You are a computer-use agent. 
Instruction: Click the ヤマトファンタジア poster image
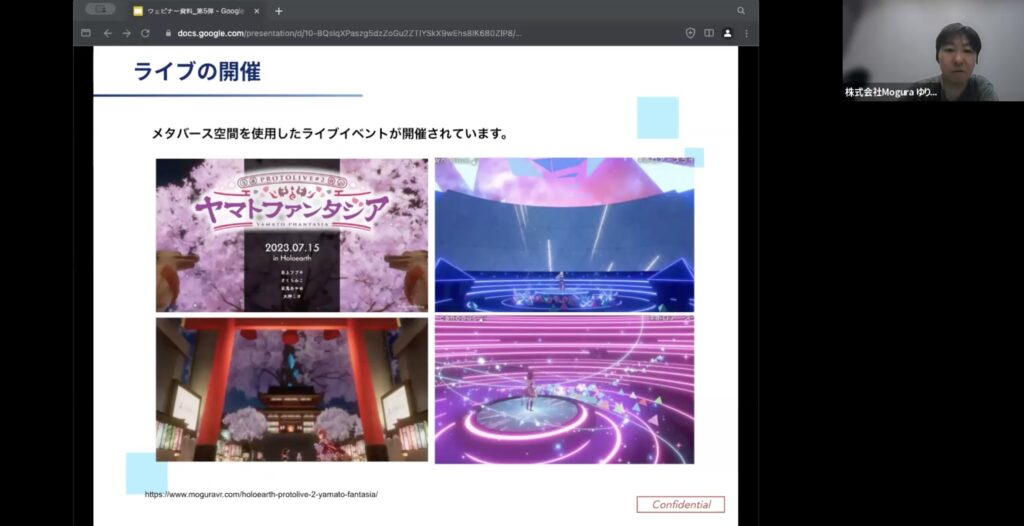292,235
